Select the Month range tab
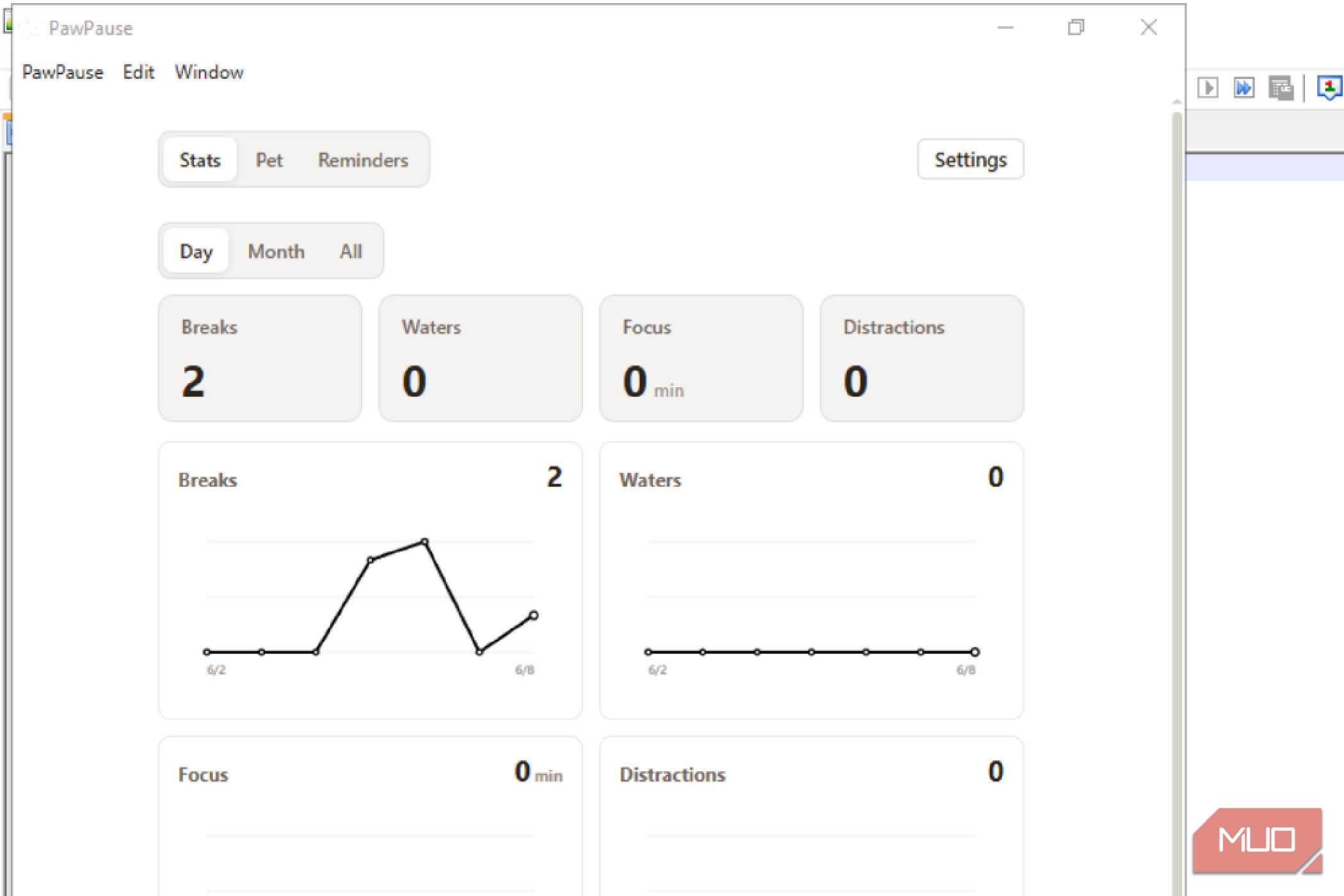 [276, 252]
